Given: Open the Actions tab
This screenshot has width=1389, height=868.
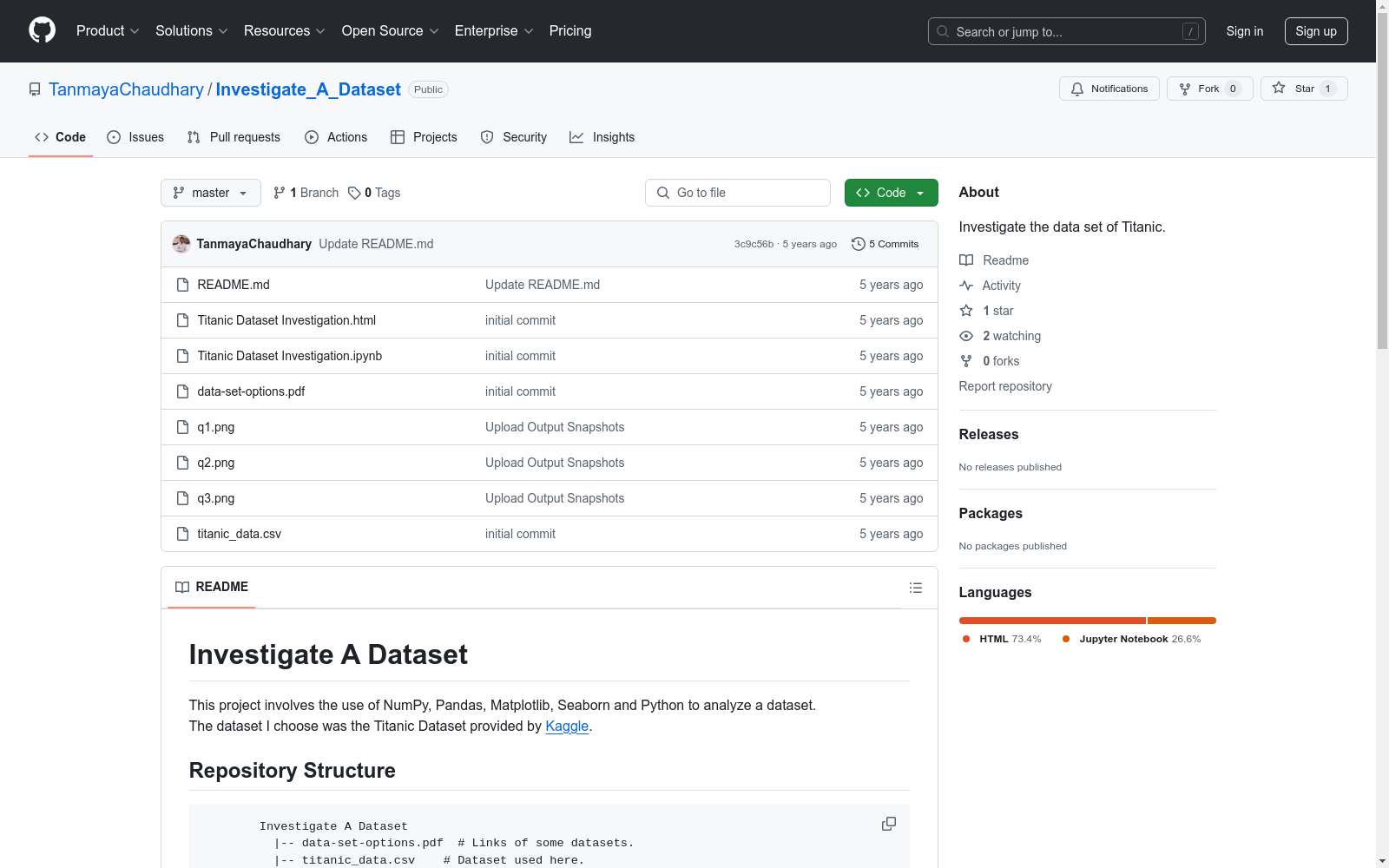Looking at the screenshot, I should [x=336, y=137].
